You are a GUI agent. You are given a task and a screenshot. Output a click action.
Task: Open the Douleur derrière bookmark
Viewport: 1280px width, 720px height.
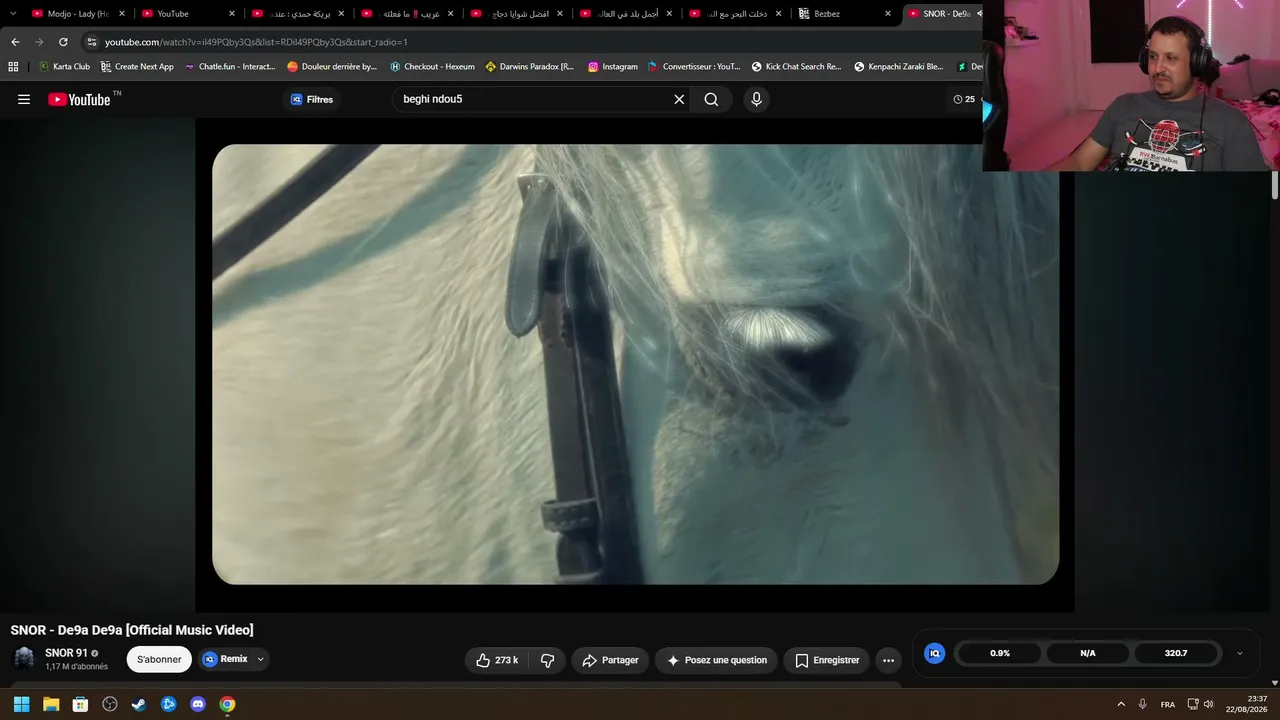[x=332, y=67]
